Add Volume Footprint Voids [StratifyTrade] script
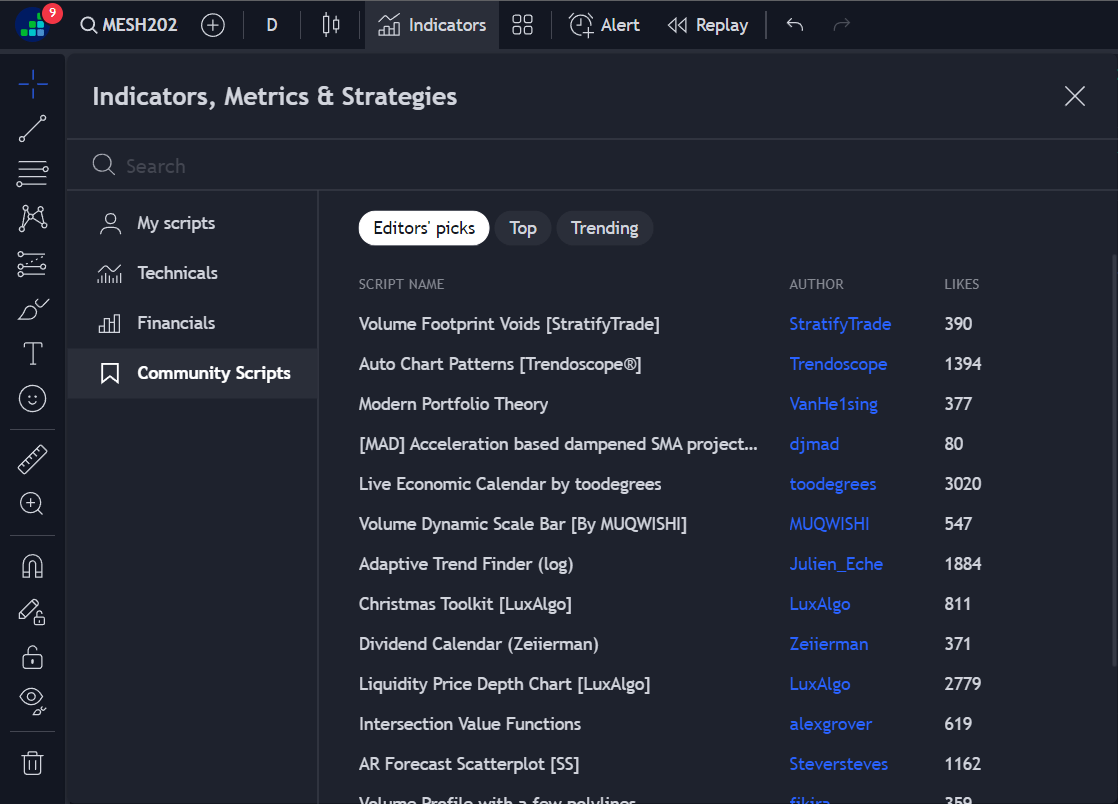This screenshot has height=804, width=1118. (509, 324)
